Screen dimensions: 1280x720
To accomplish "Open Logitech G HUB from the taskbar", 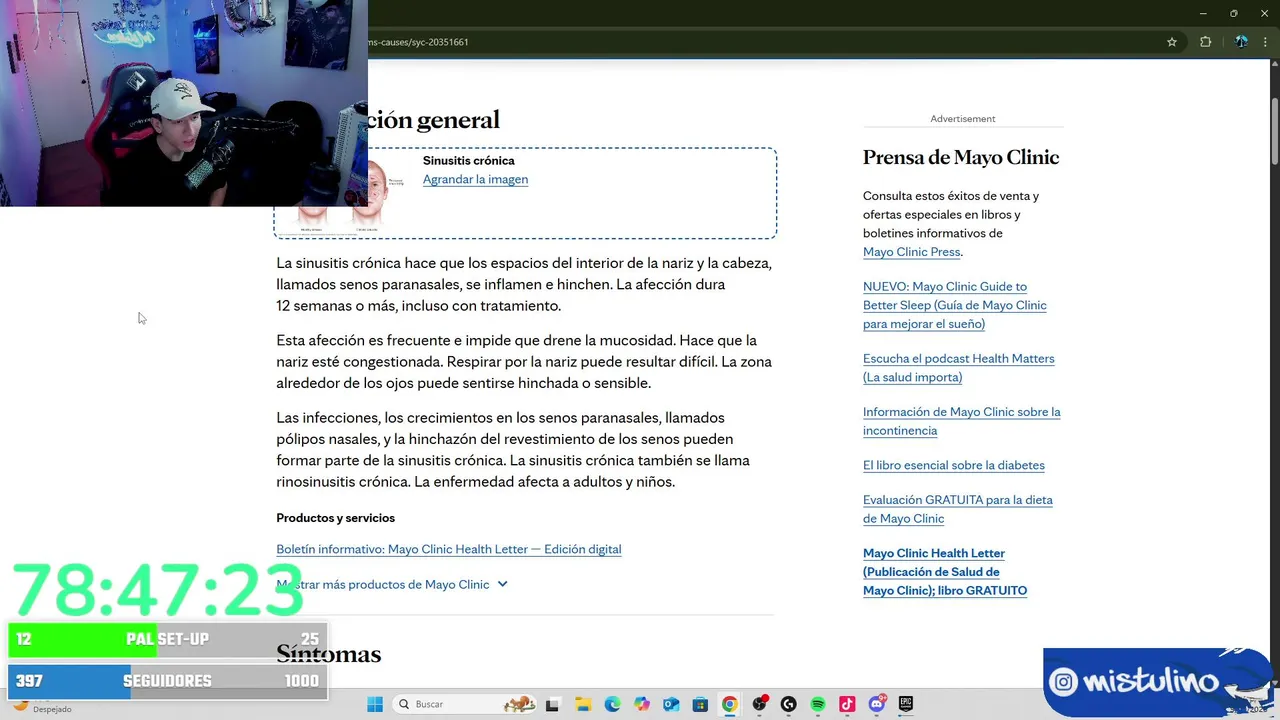I will 788,704.
